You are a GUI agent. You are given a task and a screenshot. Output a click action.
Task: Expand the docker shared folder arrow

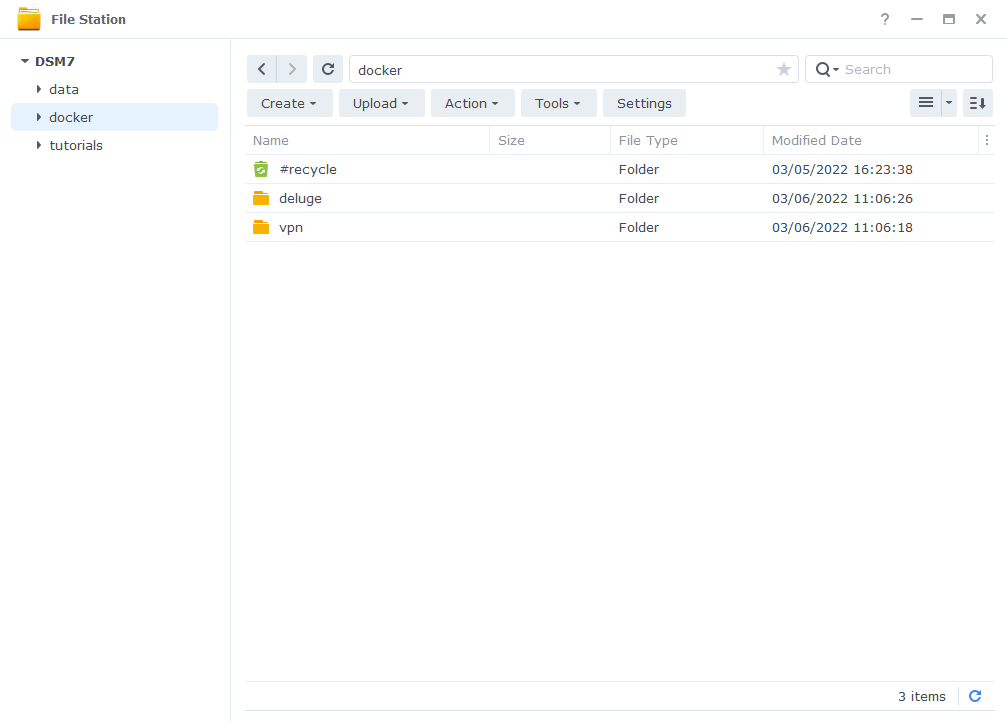(x=39, y=117)
